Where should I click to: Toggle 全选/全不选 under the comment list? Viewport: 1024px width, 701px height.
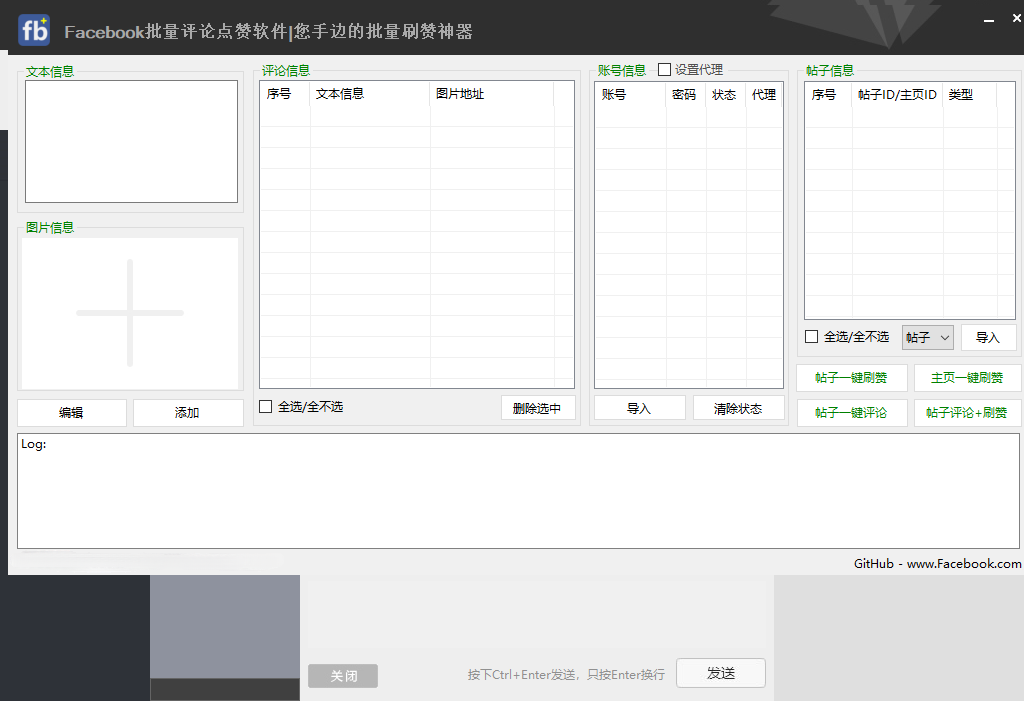pyautogui.click(x=266, y=407)
